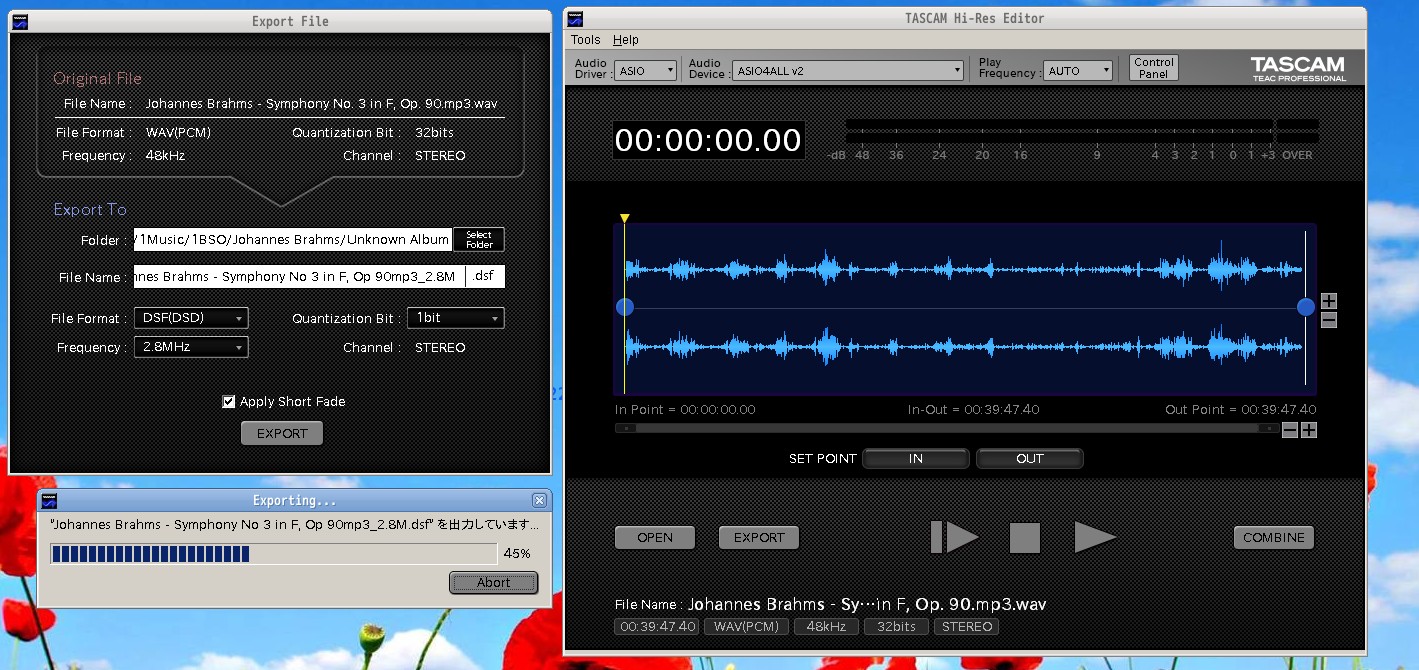Click horizontal zoom plus icon below waveform
The height and width of the screenshot is (670, 1419).
[1309, 430]
